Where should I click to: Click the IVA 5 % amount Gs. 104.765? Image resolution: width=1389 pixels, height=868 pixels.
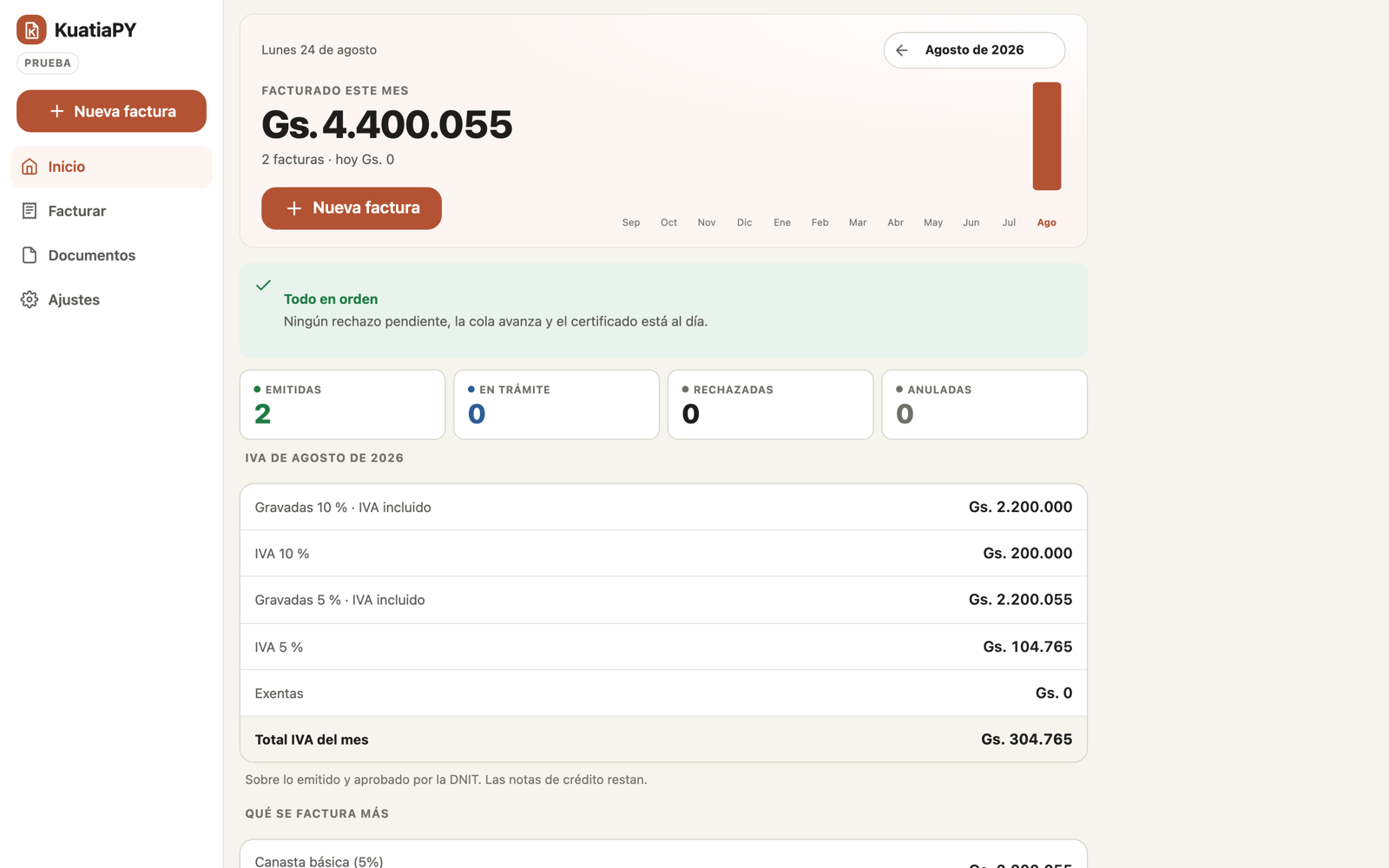1028,647
